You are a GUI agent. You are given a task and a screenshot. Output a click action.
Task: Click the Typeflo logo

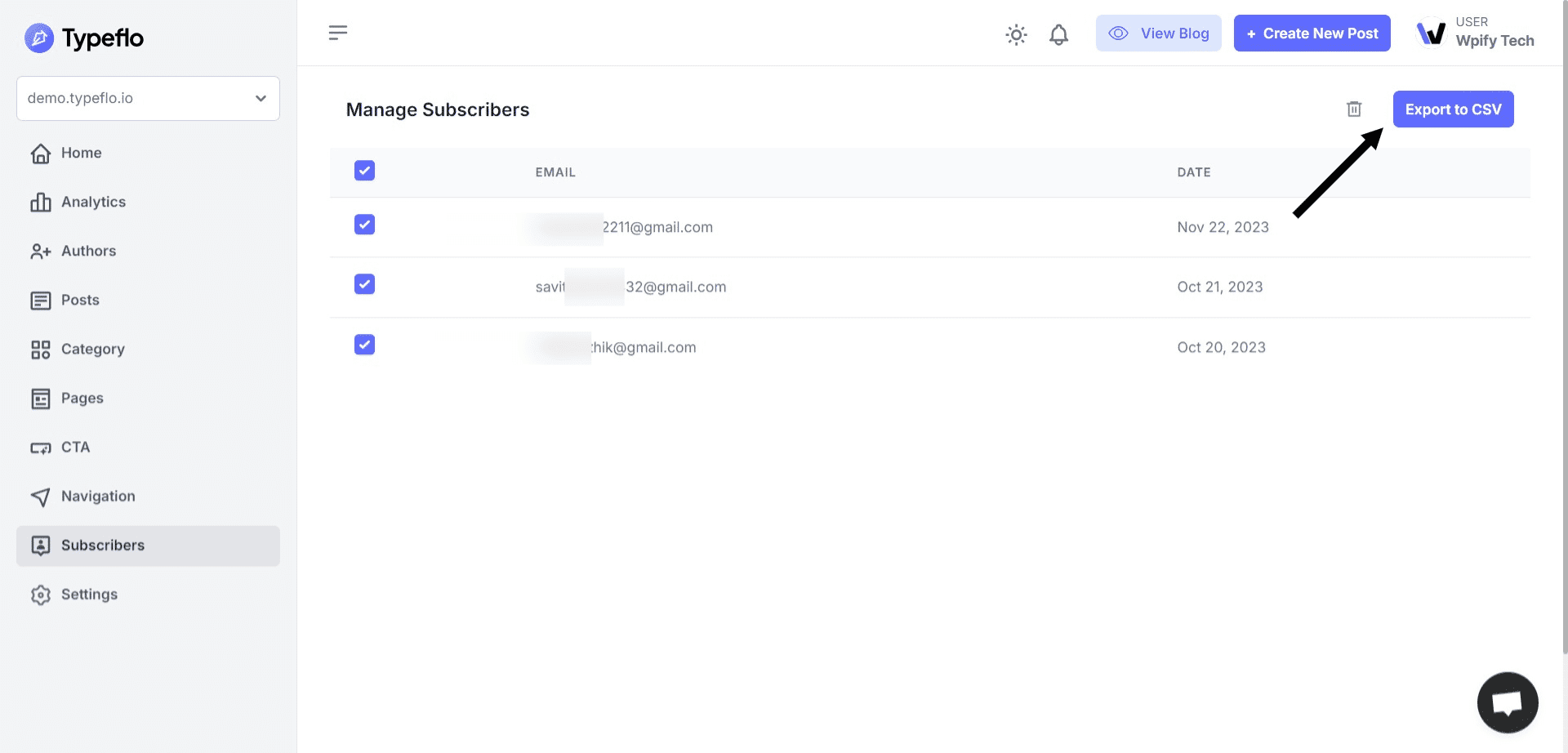[84, 38]
